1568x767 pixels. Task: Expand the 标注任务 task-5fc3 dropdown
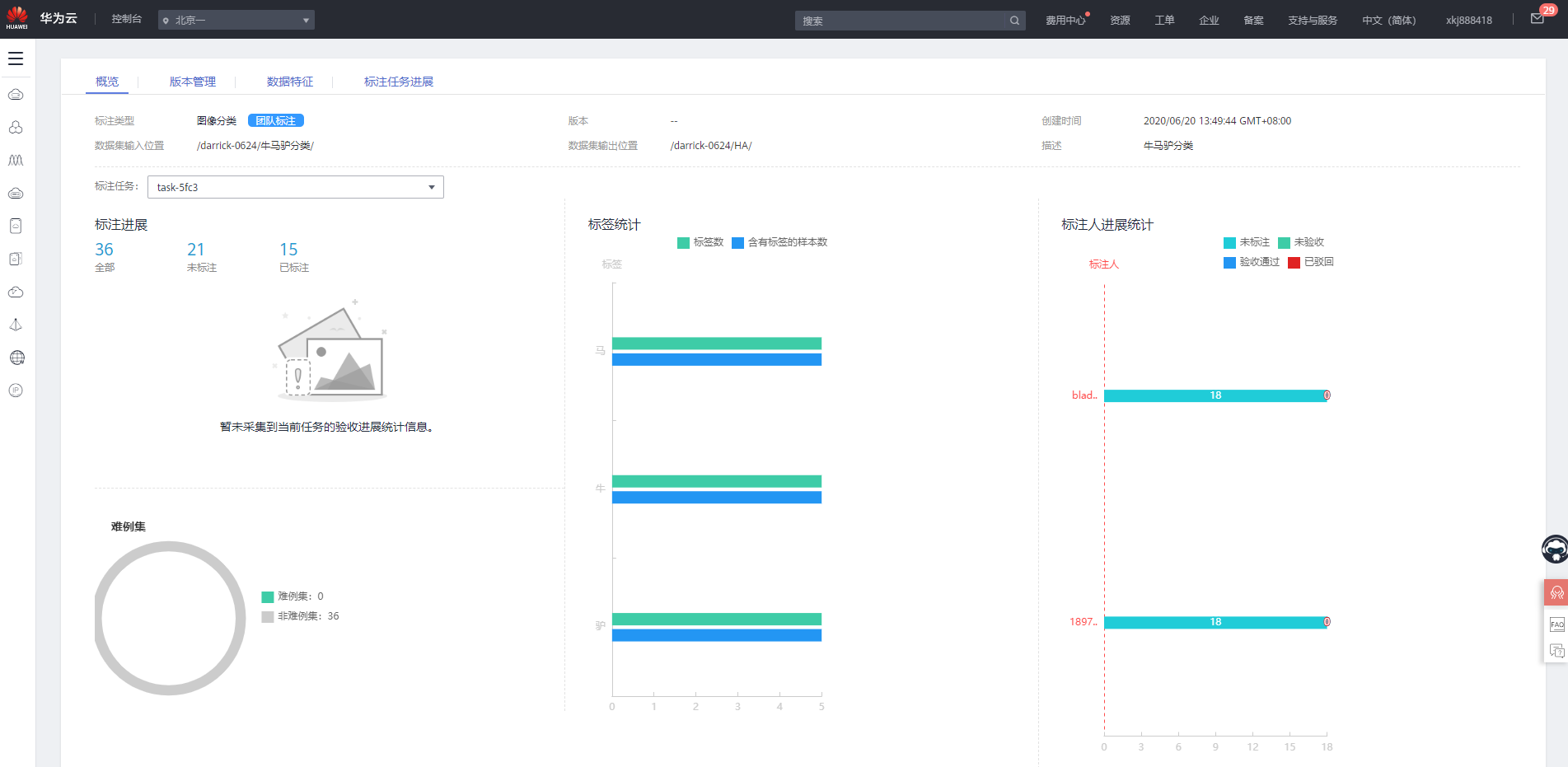pos(295,187)
